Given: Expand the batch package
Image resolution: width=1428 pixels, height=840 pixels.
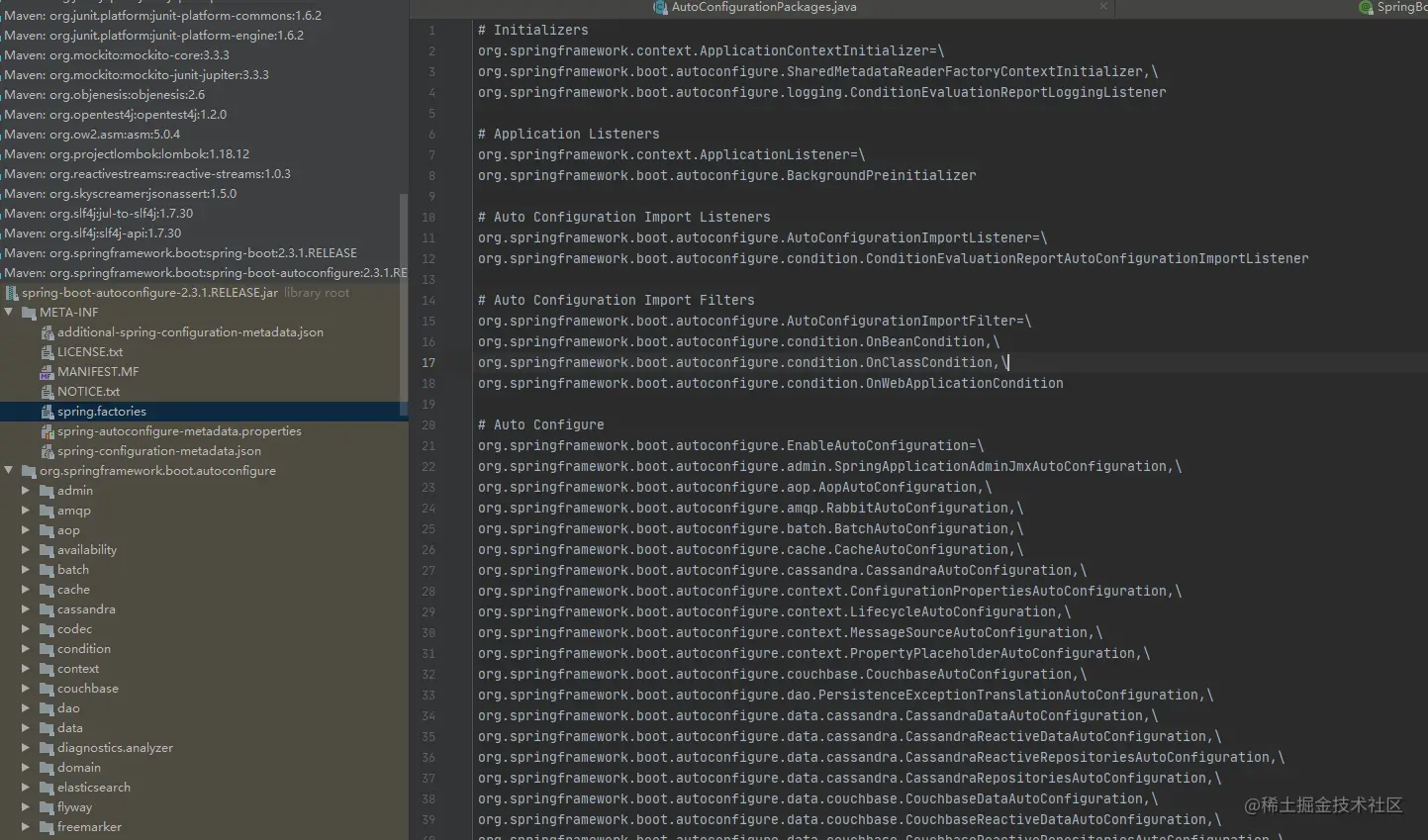Looking at the screenshot, I should click(x=26, y=570).
